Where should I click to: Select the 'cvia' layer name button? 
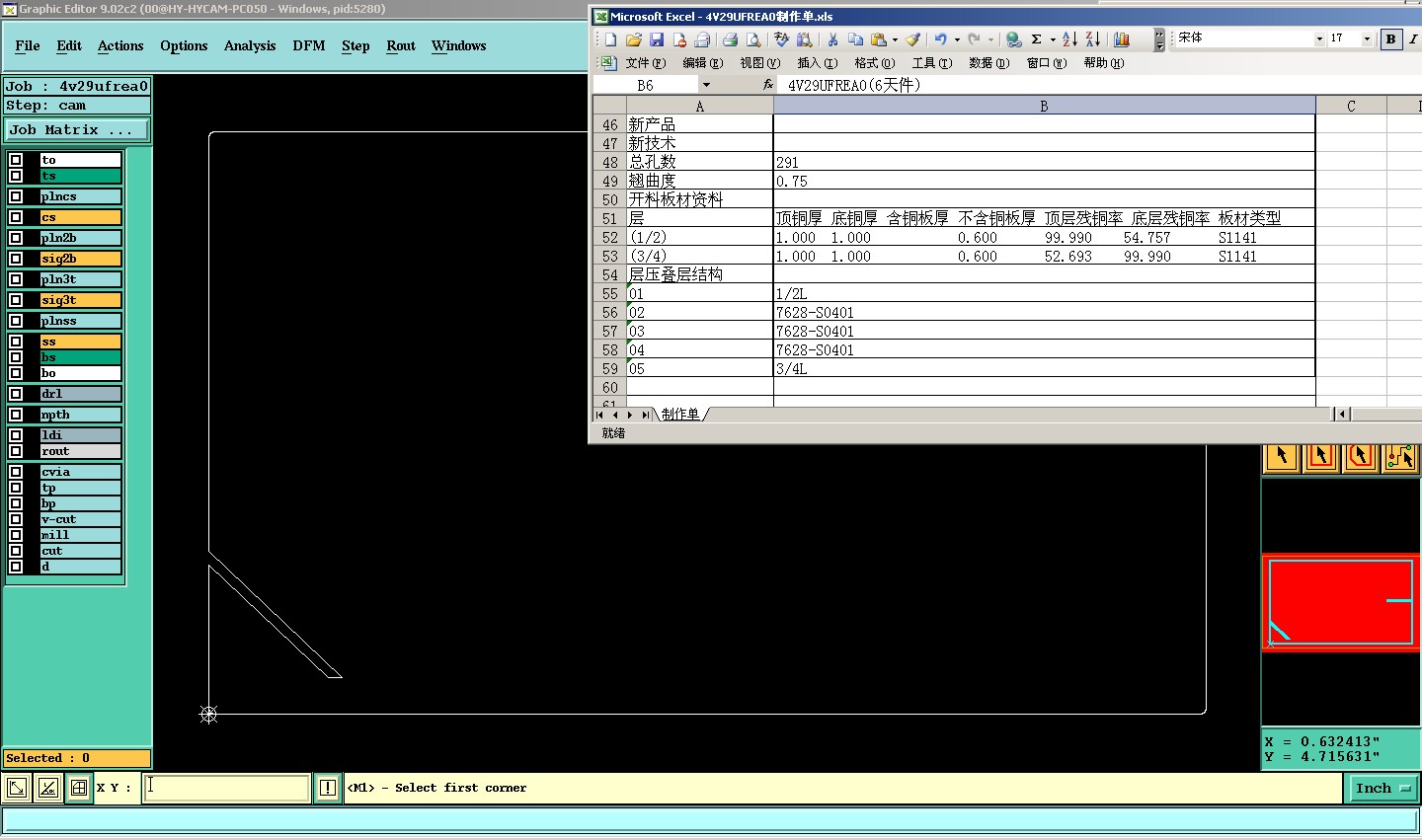click(80, 472)
